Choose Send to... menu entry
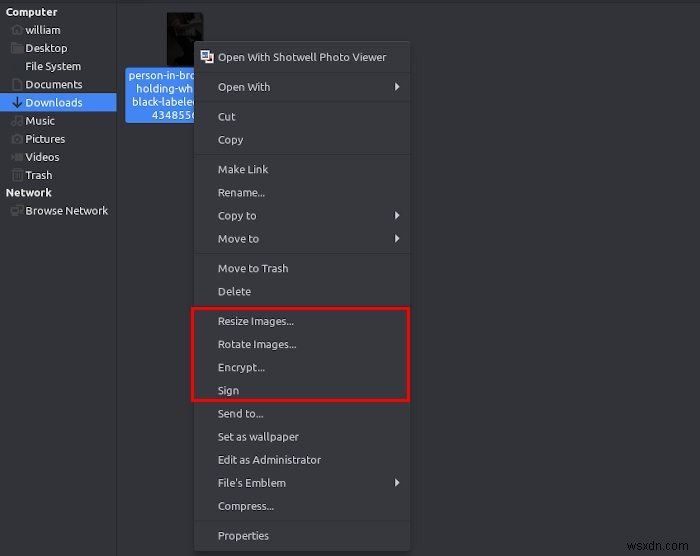Viewport: 700px width, 556px height. pos(302,414)
